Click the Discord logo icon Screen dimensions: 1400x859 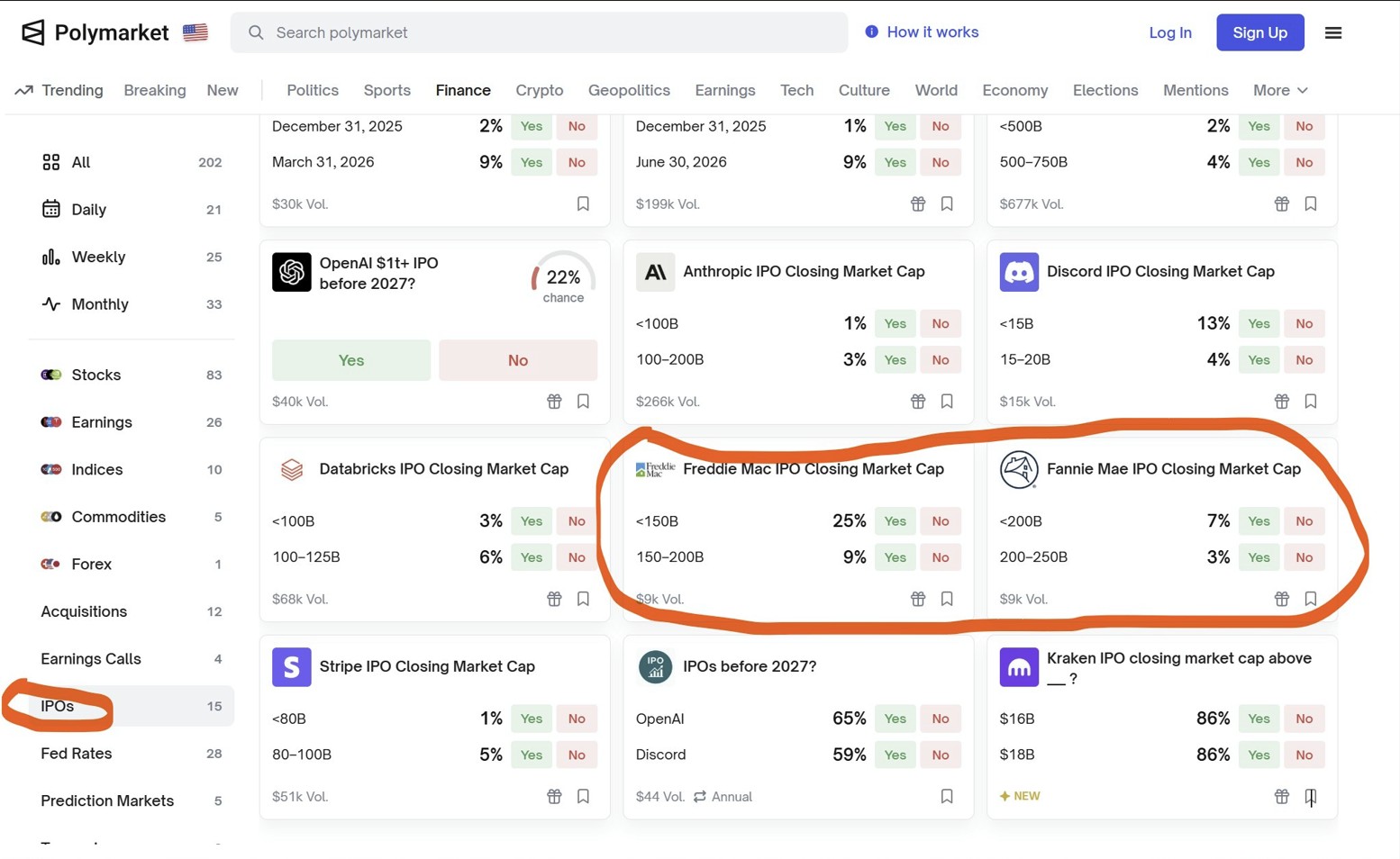[x=1019, y=272]
